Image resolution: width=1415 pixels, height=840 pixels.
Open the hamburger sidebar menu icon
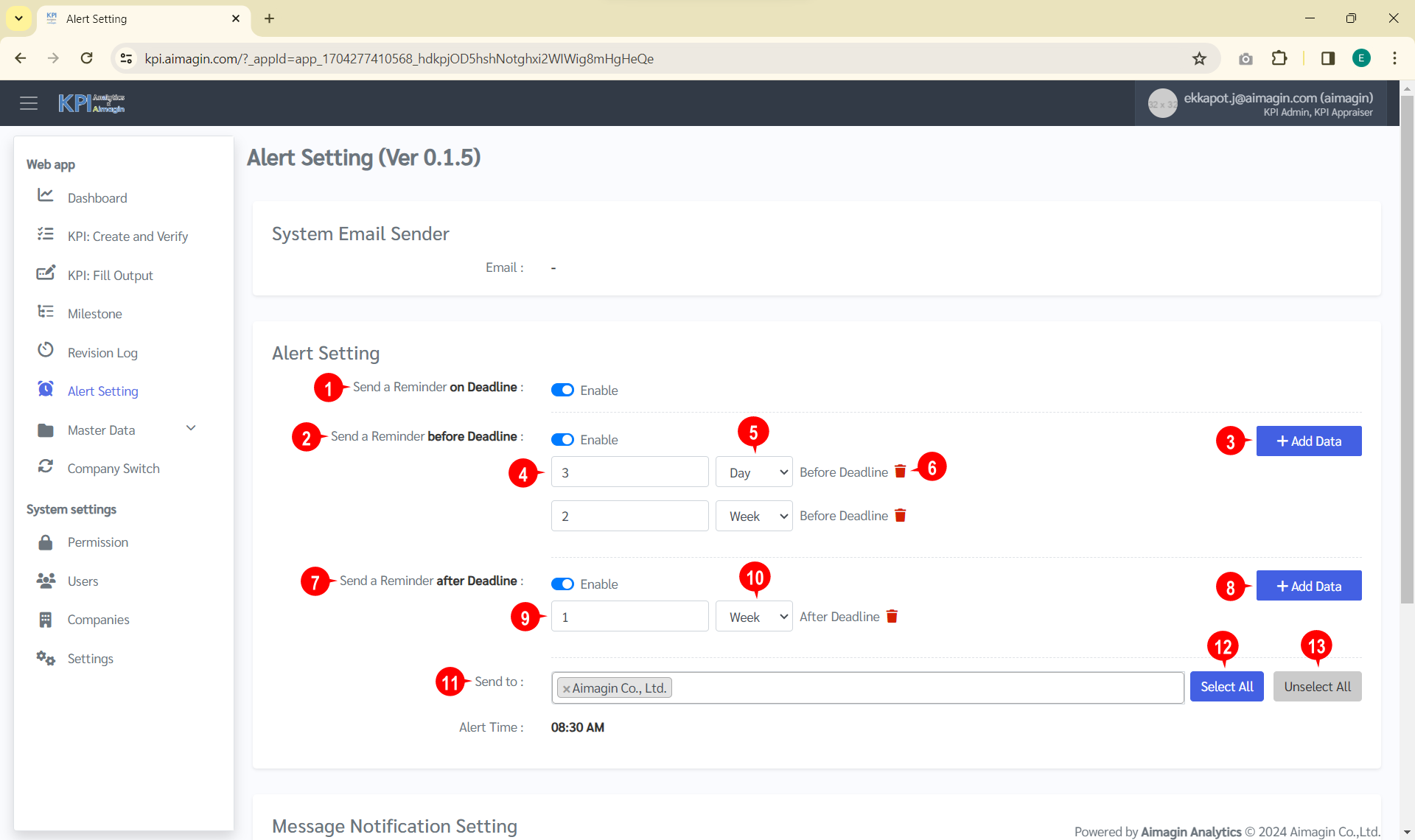[x=29, y=103]
